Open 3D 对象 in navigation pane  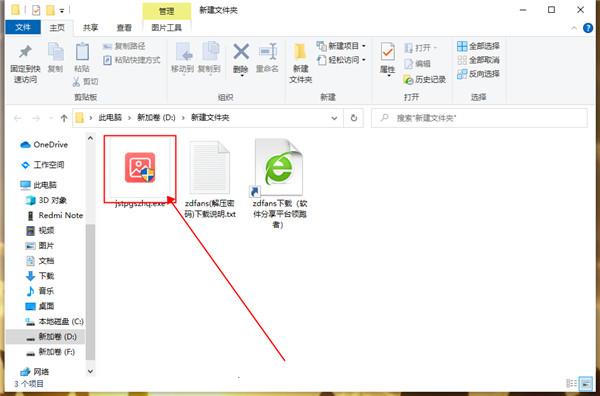(46, 200)
